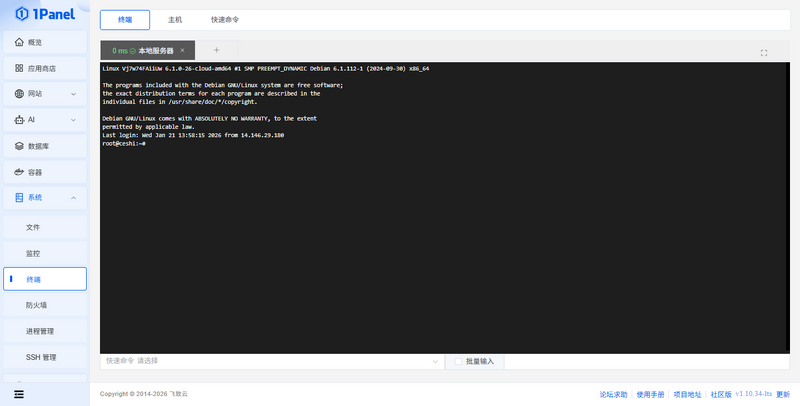Click the 容器 container icon
The image size is (800, 406).
tap(19, 172)
